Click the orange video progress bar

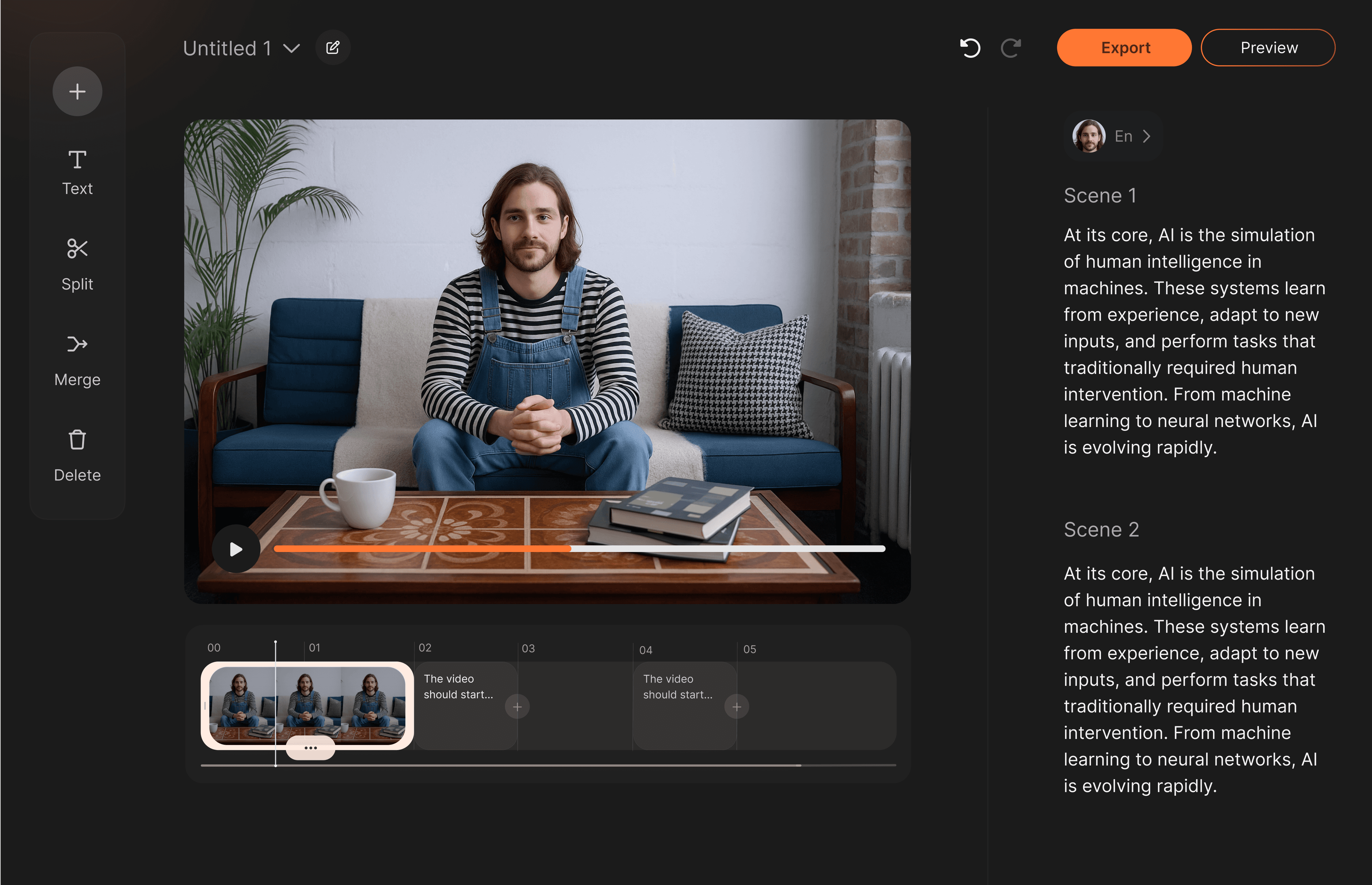pos(422,549)
